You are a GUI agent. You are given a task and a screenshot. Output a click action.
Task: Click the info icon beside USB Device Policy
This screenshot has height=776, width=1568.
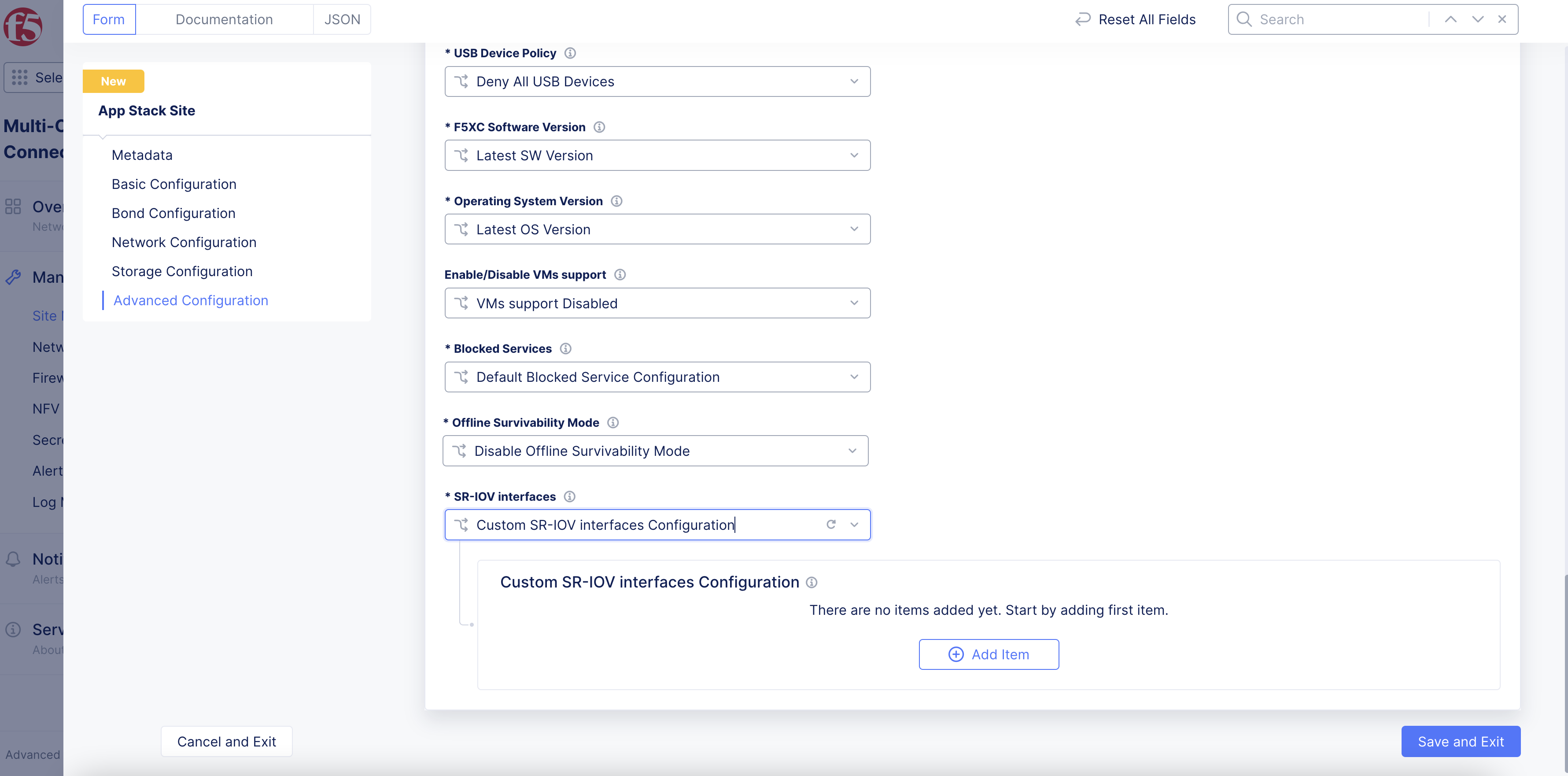click(570, 53)
